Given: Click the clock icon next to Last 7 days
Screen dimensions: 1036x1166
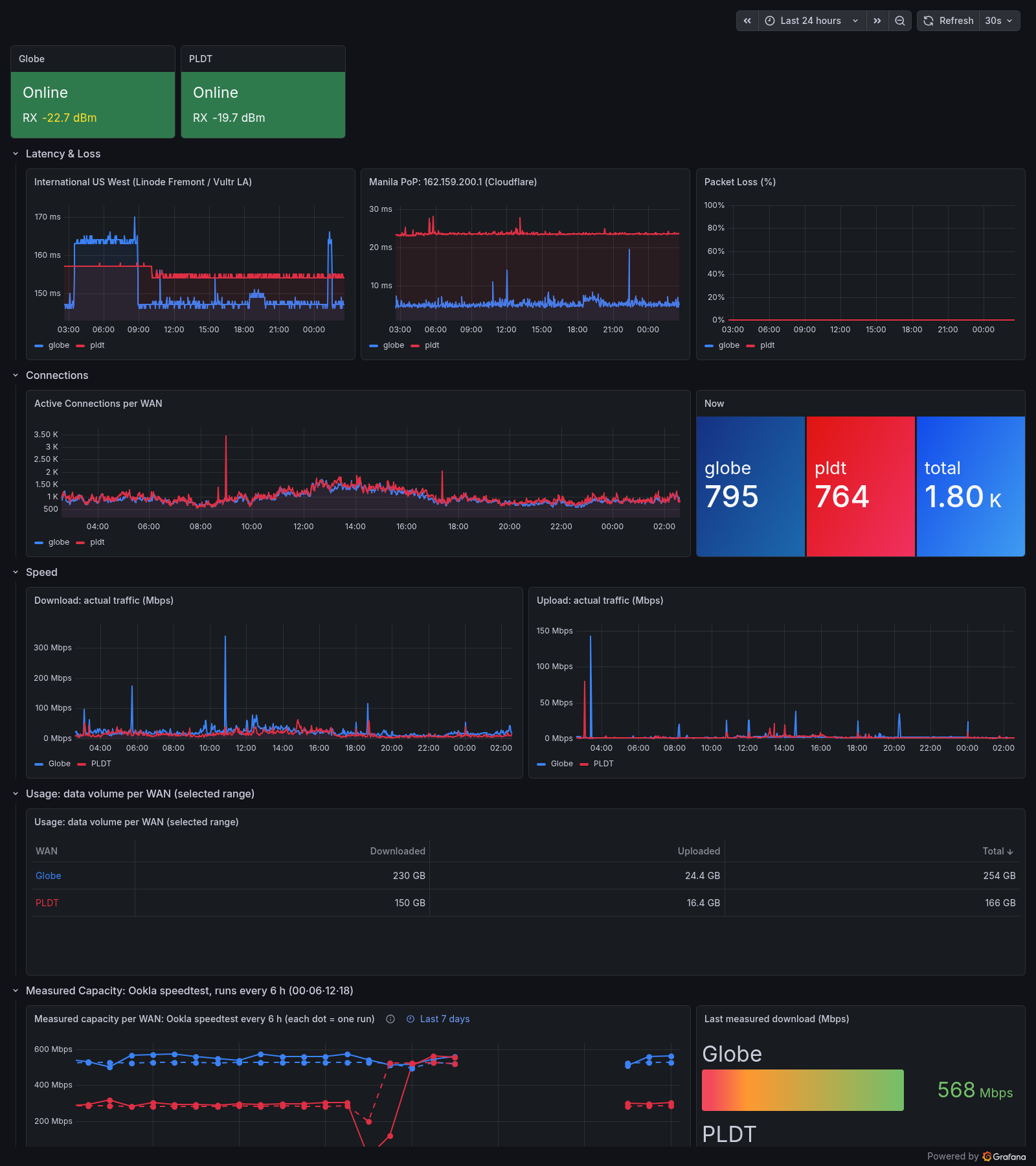Looking at the screenshot, I should 411,1019.
